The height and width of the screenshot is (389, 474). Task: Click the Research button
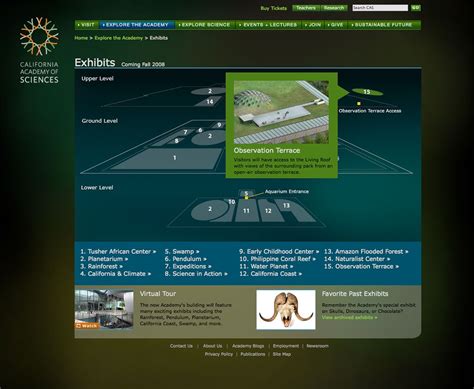(334, 8)
